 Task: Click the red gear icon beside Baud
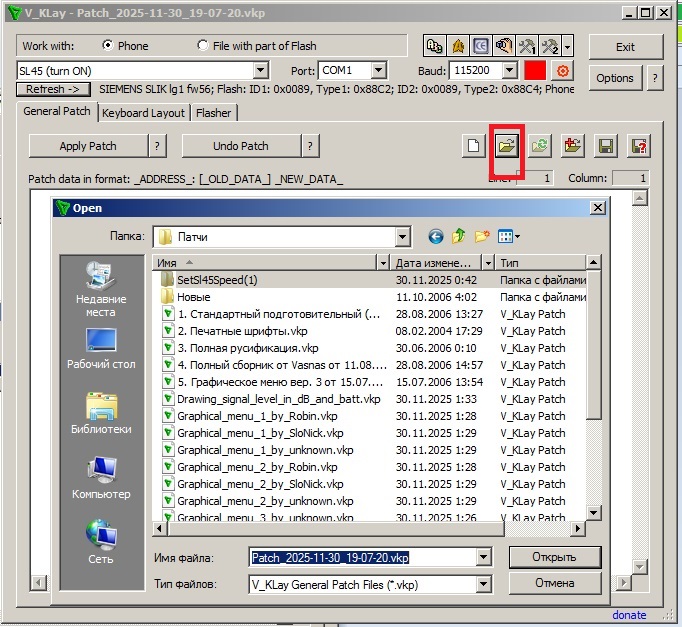[563, 71]
